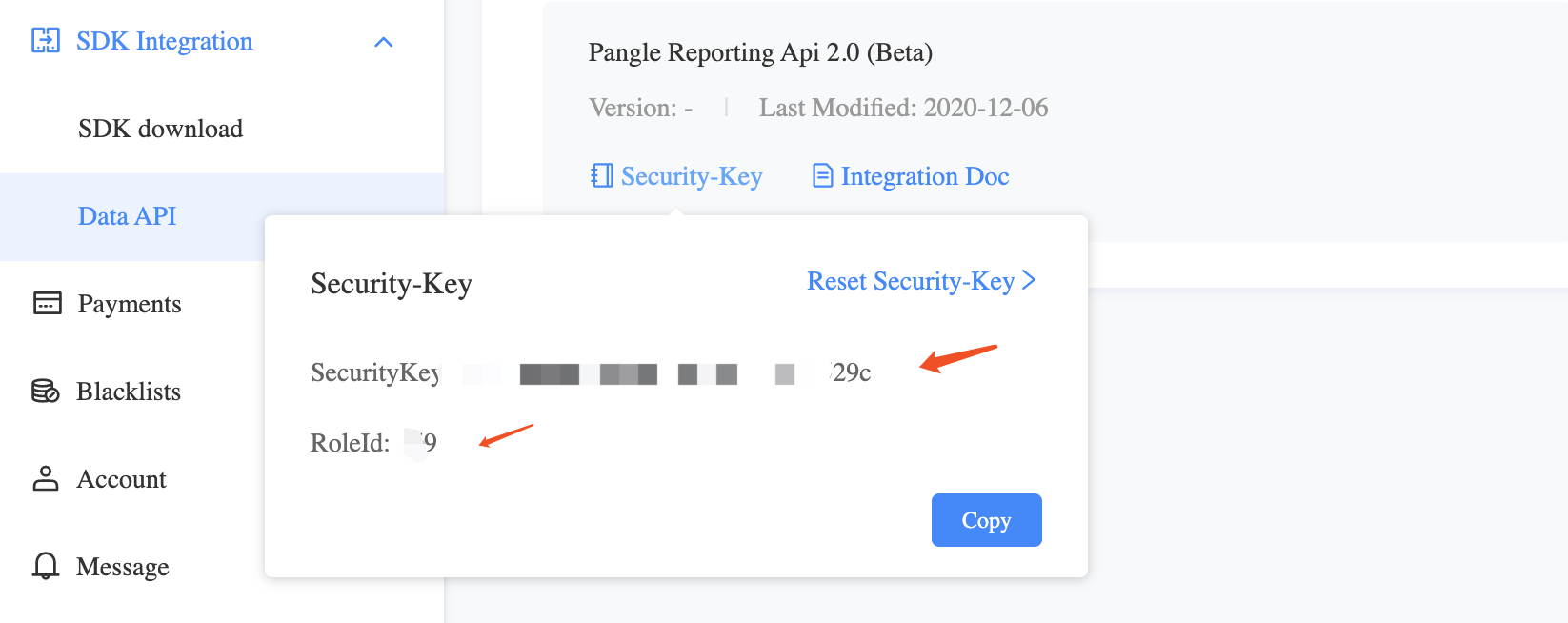This screenshot has width=1568, height=623.
Task: Expand the Payments menu entry
Action: point(129,303)
